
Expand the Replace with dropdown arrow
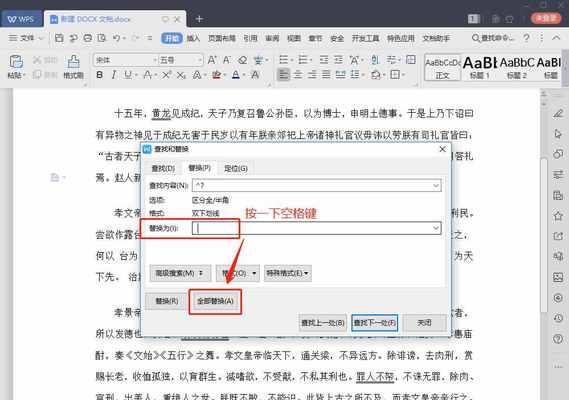436,228
